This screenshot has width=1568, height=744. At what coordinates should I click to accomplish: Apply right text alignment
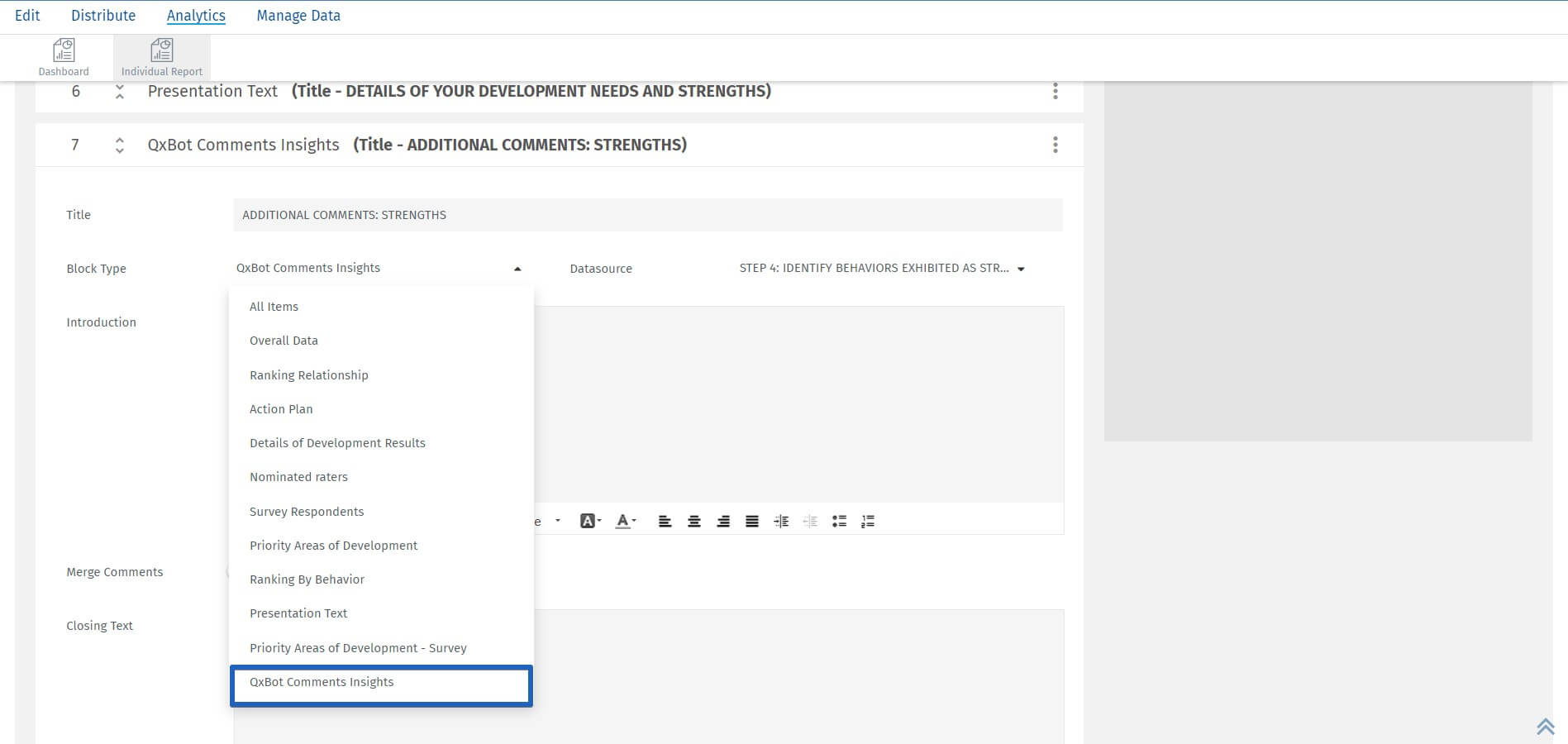coord(723,521)
